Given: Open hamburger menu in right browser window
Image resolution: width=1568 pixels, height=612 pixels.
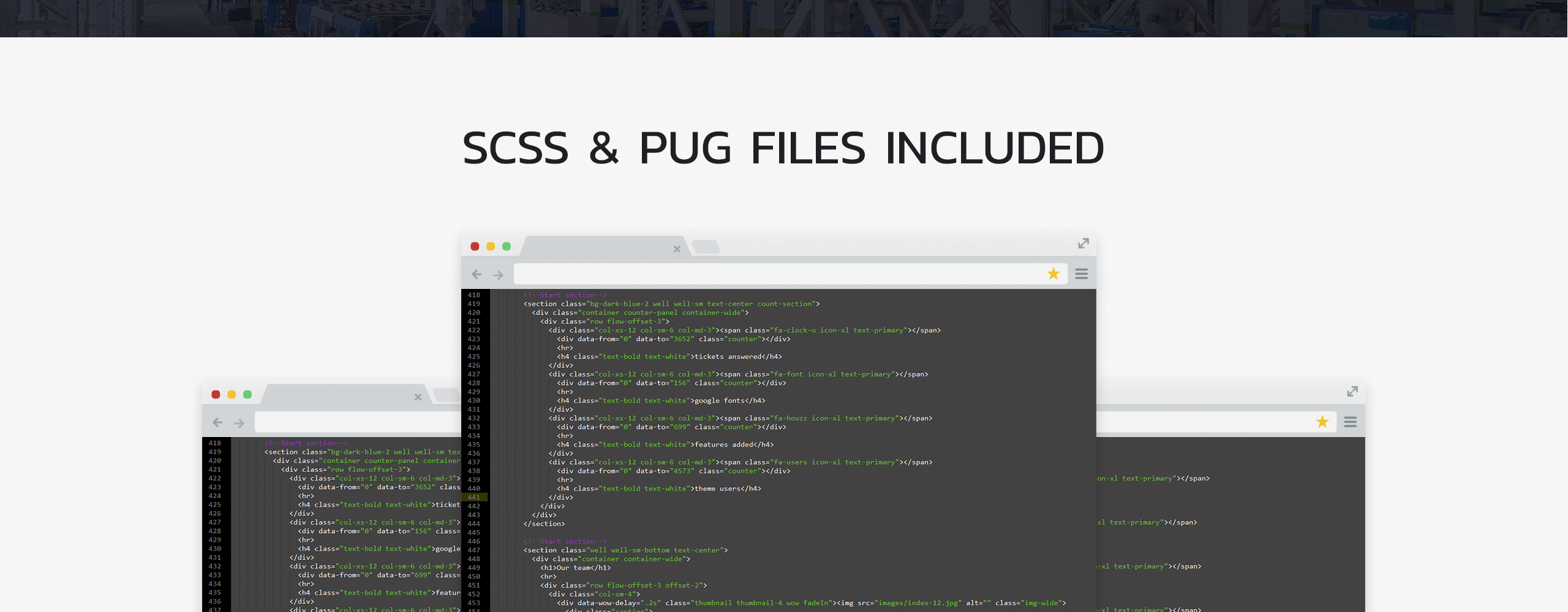Looking at the screenshot, I should coord(1351,422).
